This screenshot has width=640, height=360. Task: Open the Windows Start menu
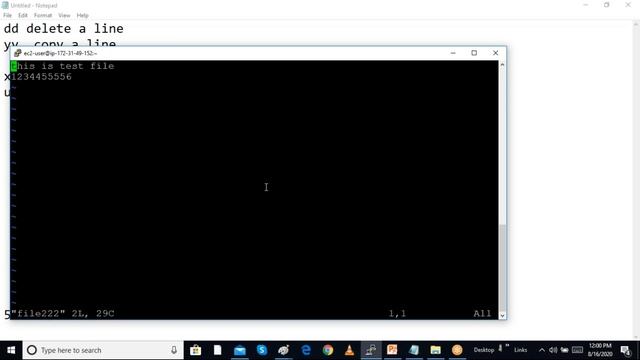click(11, 350)
